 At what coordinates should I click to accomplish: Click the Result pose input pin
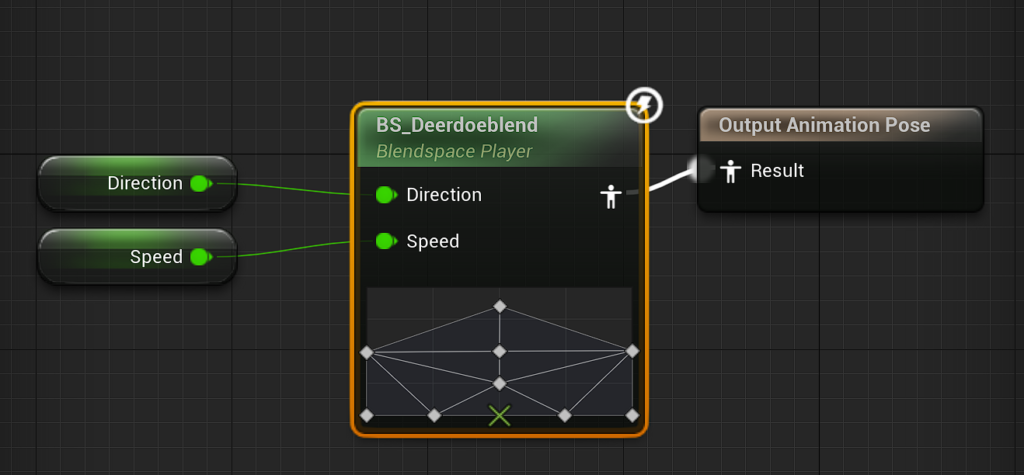tap(729, 172)
